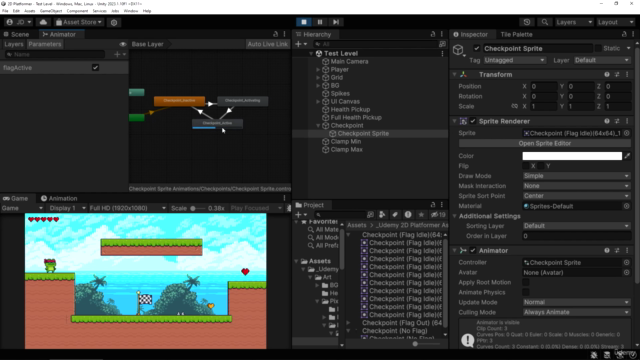The height and width of the screenshot is (360, 640).
Task: Open the Layer Default dropdown
Action: point(602,60)
